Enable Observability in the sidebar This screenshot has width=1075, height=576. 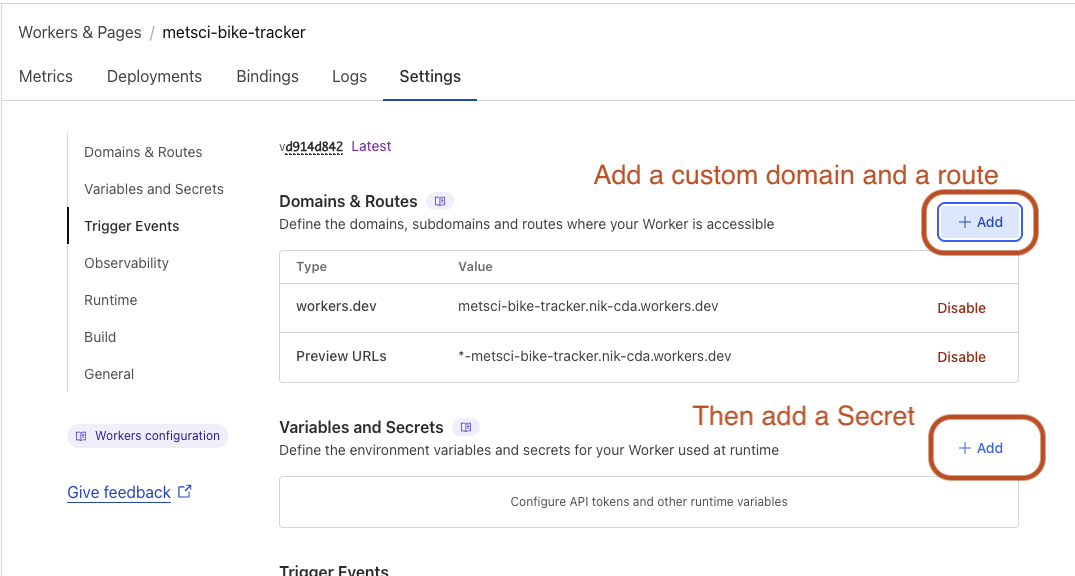126,263
